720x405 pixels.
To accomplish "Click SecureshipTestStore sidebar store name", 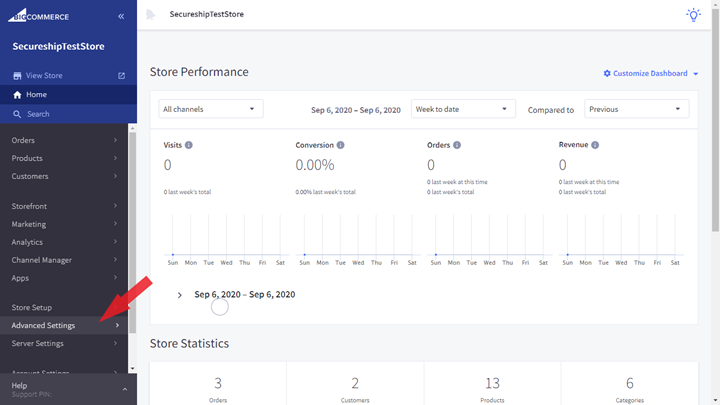I will [58, 46].
